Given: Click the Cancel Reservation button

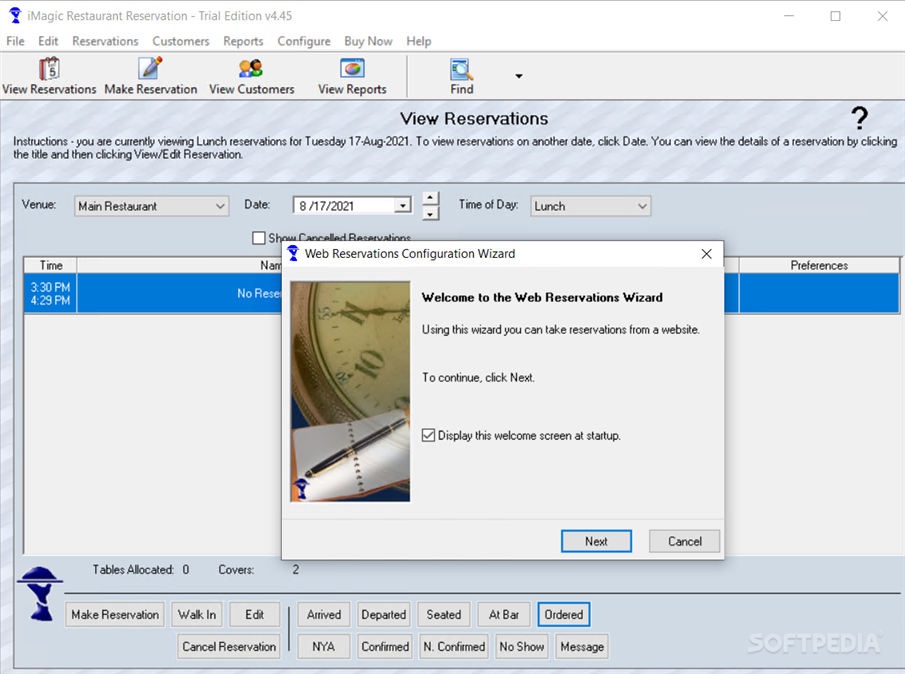Looking at the screenshot, I should (229, 646).
